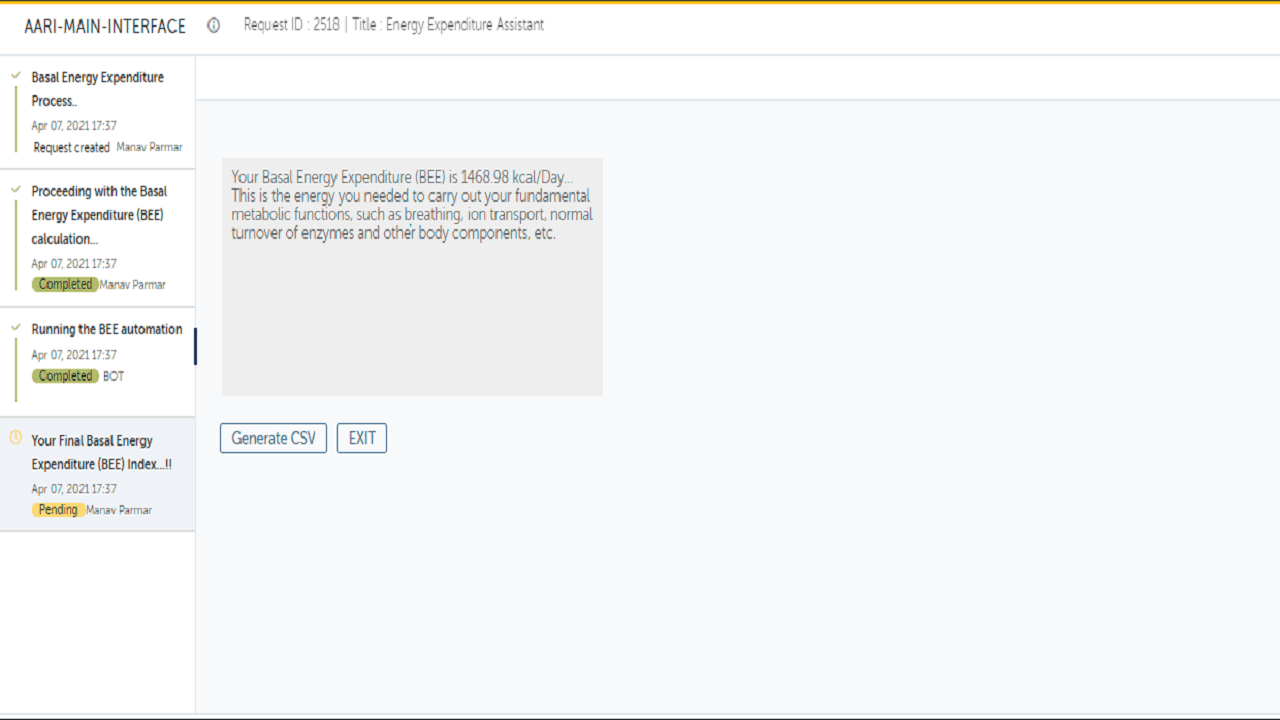Click the Request created status label
The height and width of the screenshot is (720, 1280).
72,147
